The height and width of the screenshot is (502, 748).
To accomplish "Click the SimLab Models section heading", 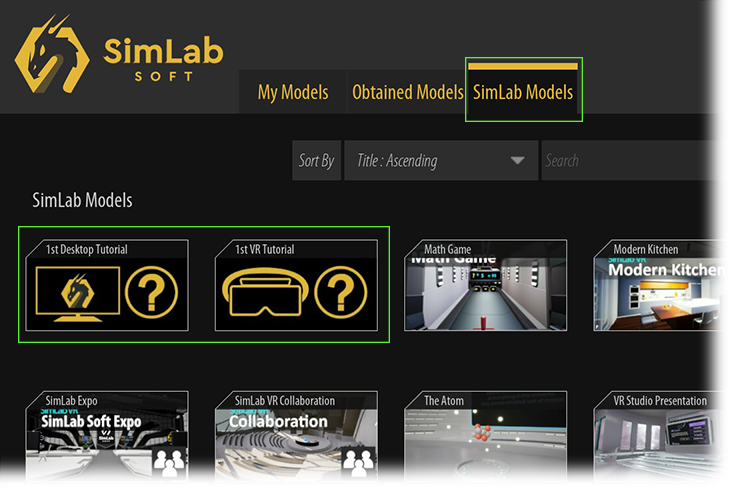I will coord(82,200).
